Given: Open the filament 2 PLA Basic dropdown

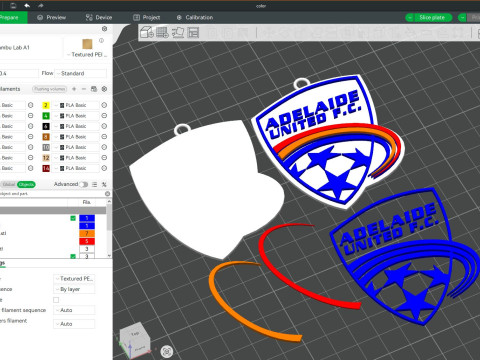Looking at the screenshot, I should (x=76, y=105).
